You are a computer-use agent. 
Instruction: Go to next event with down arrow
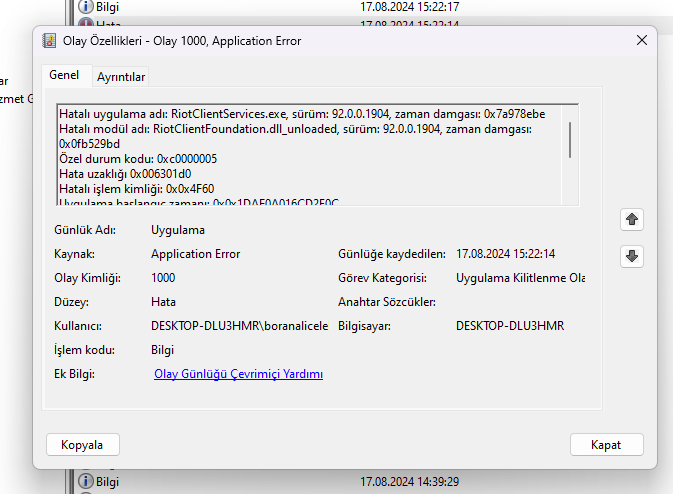pos(632,257)
